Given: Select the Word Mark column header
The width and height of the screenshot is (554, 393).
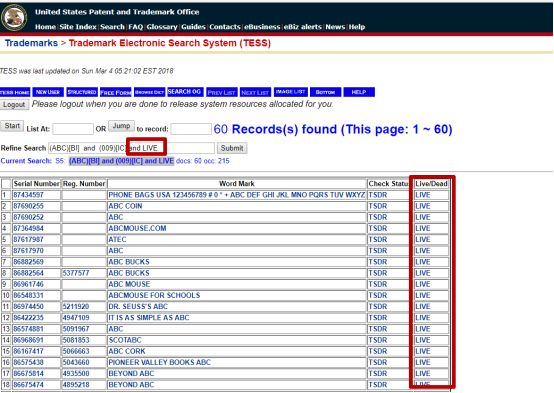Looking at the screenshot, I should (x=237, y=184).
